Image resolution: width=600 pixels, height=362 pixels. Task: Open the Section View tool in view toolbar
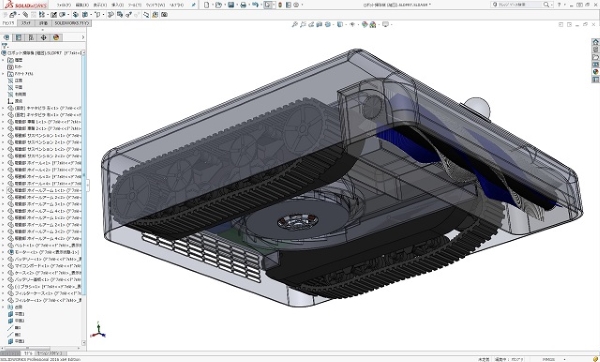coord(319,24)
